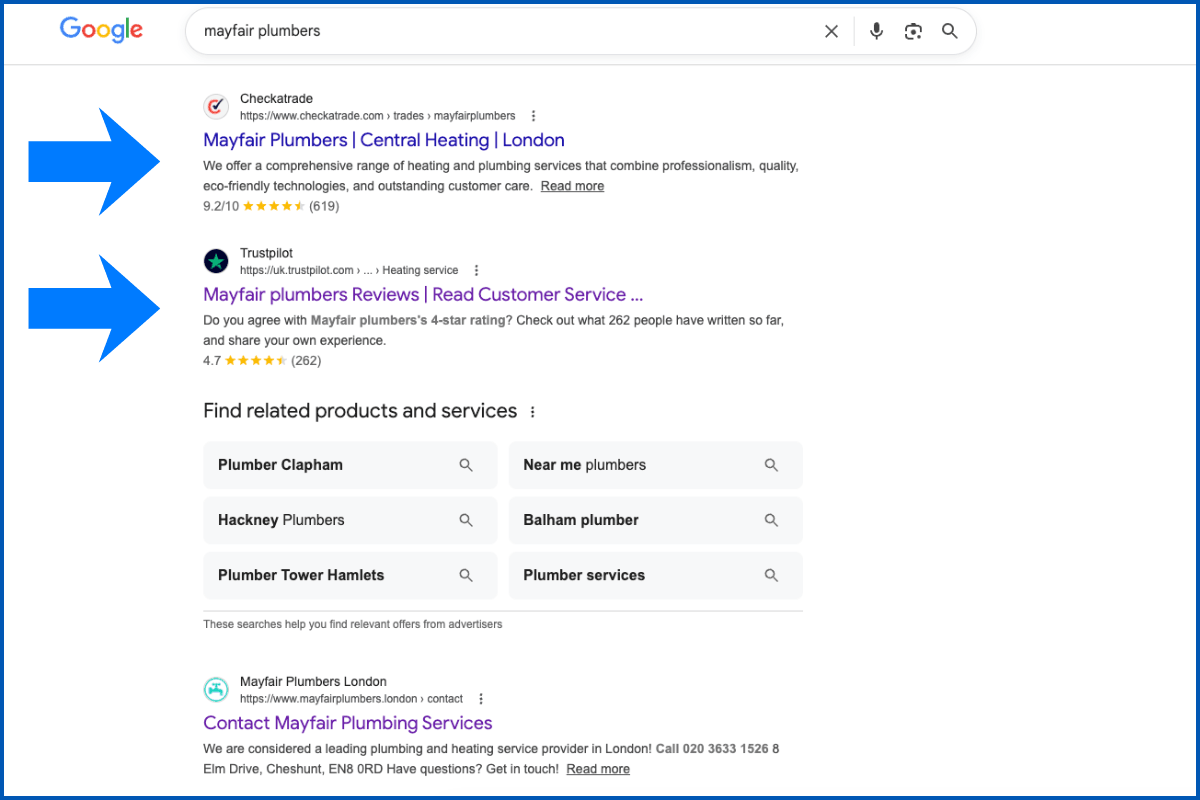The height and width of the screenshot is (800, 1200).
Task: Expand Read more on Checkatrade snippet
Action: (x=572, y=186)
